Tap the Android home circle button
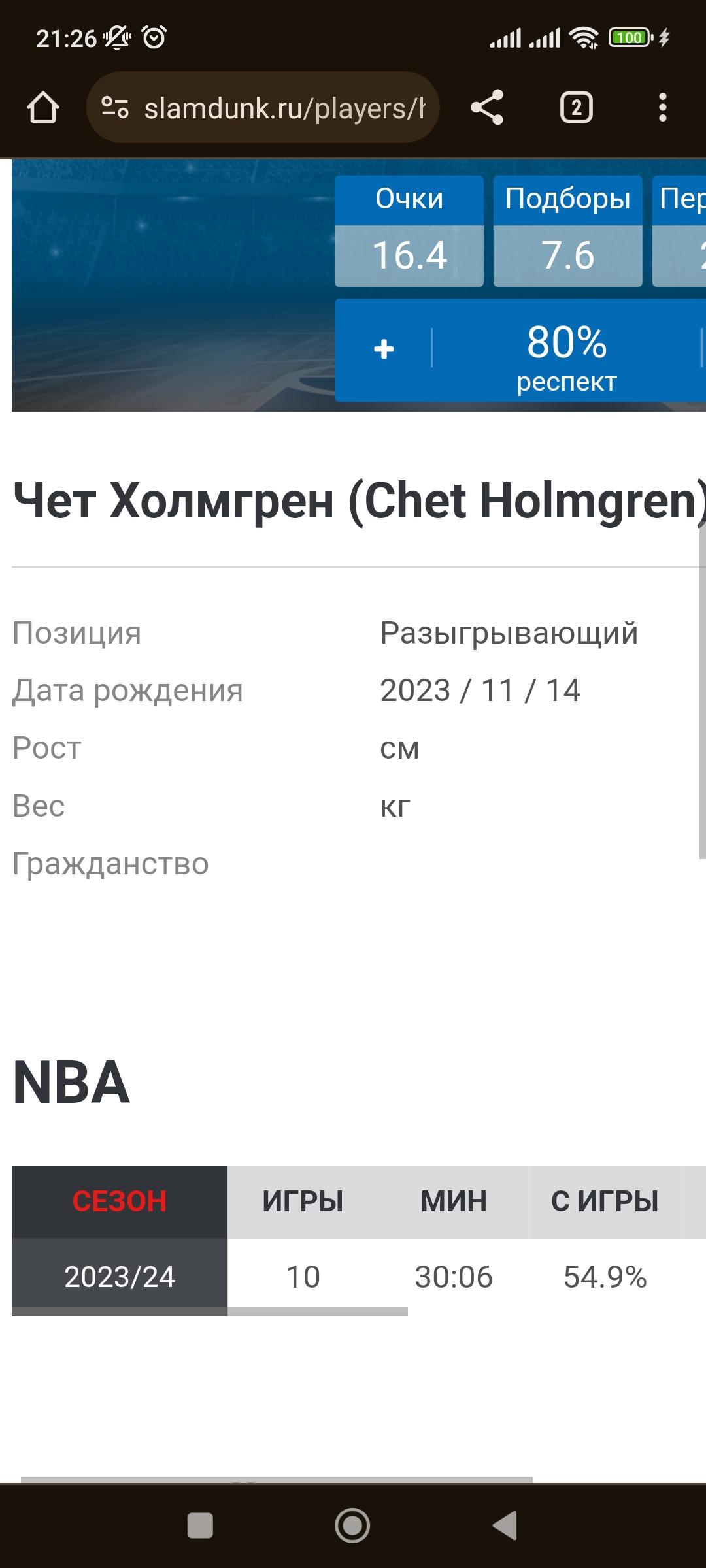The height and width of the screenshot is (1568, 706). coord(352,1526)
